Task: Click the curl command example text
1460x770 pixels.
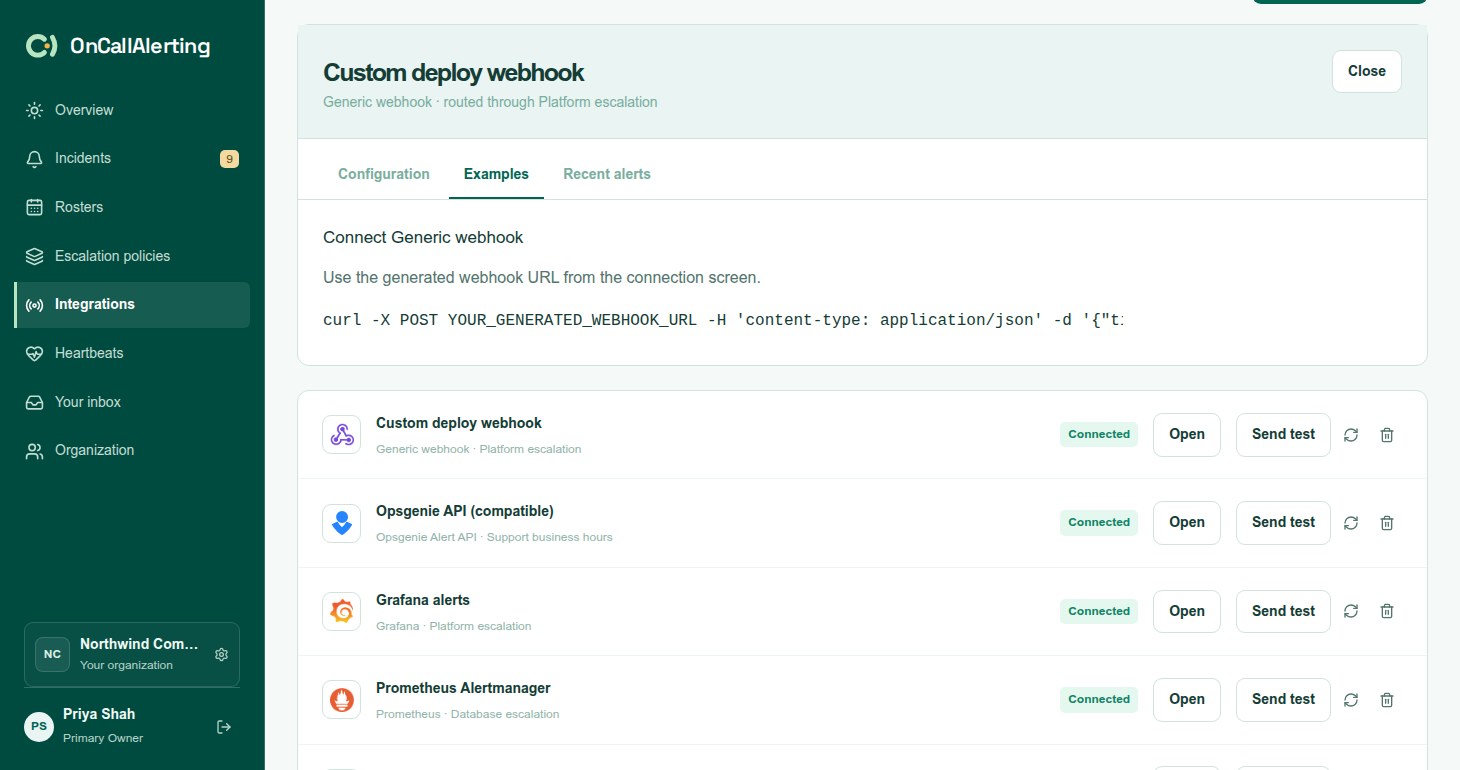Action: point(723,320)
